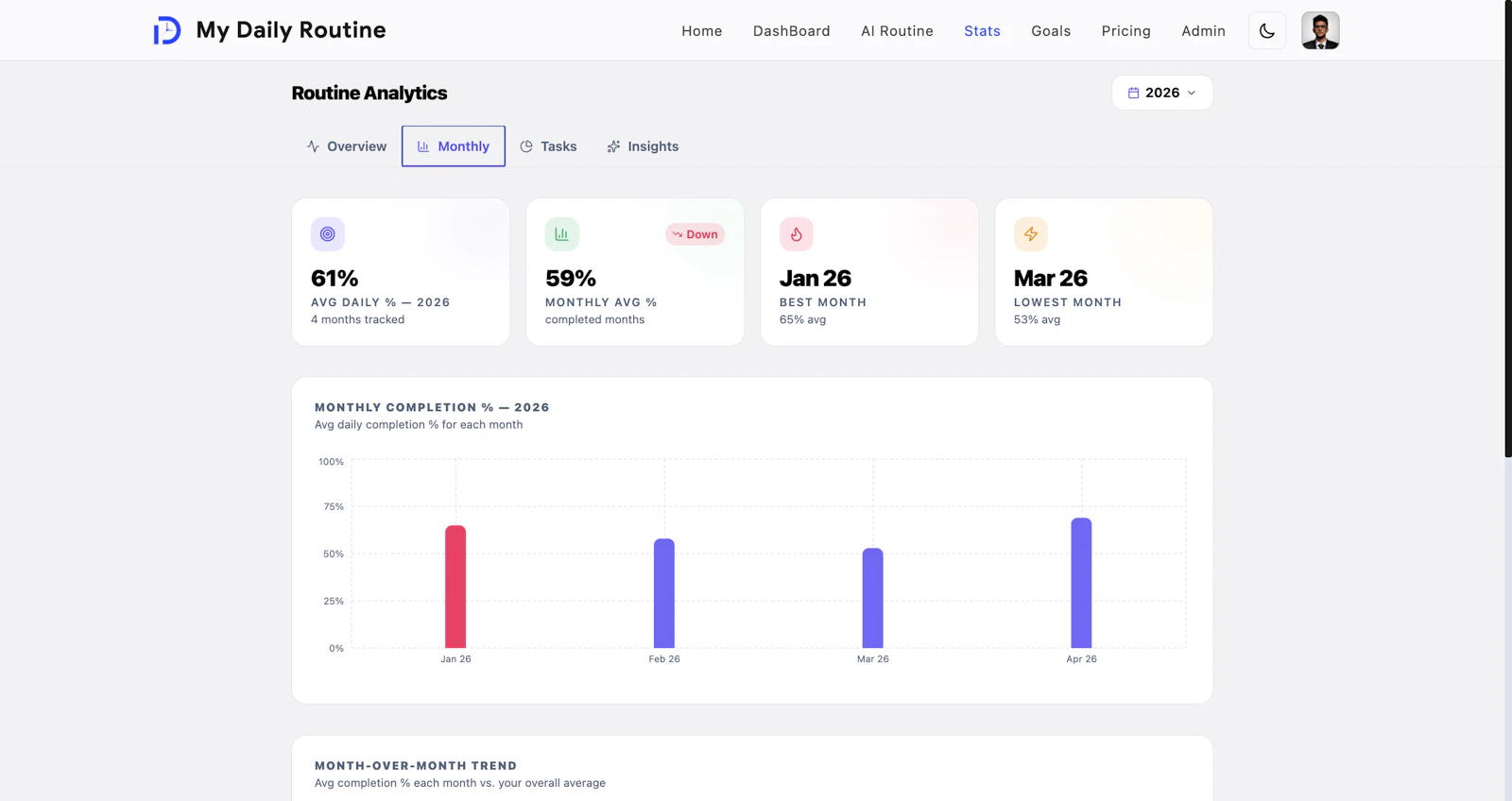This screenshot has height=801, width=1512.
Task: Select the Monthly tab
Action: pos(454,146)
